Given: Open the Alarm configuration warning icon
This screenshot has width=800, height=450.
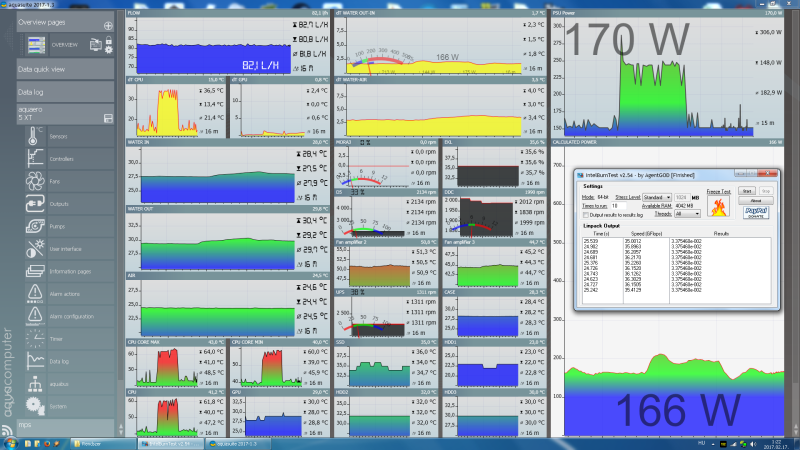Looking at the screenshot, I should [x=35, y=316].
